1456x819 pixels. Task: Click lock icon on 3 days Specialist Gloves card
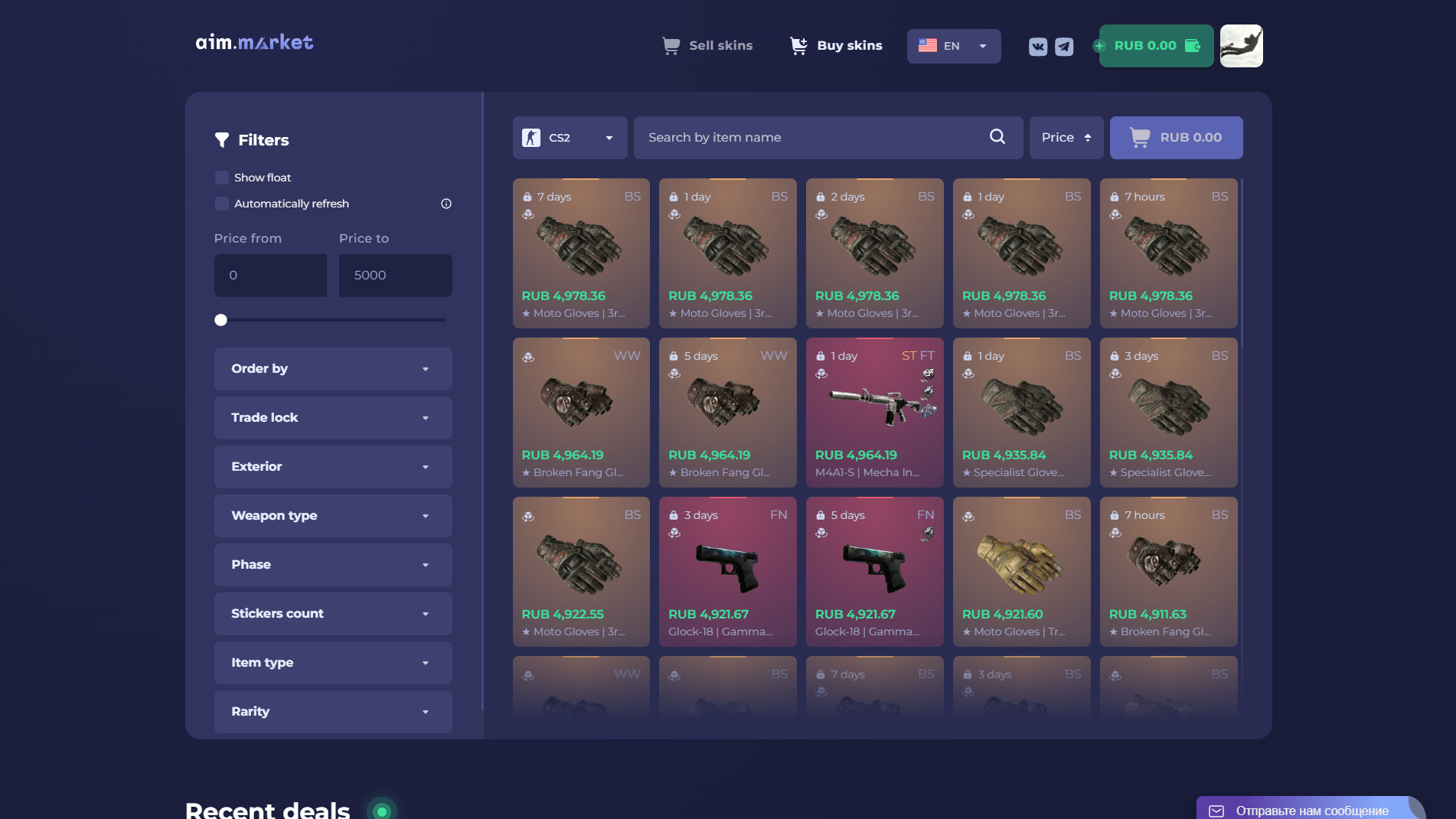[1115, 356]
